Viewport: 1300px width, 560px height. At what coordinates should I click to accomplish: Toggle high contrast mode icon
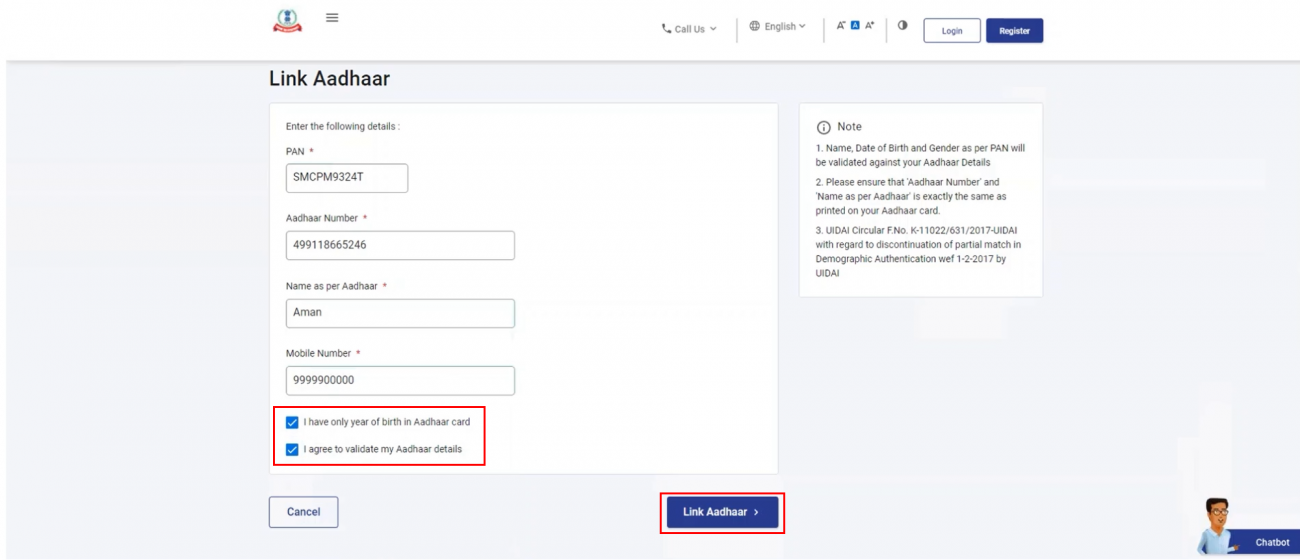[902, 26]
